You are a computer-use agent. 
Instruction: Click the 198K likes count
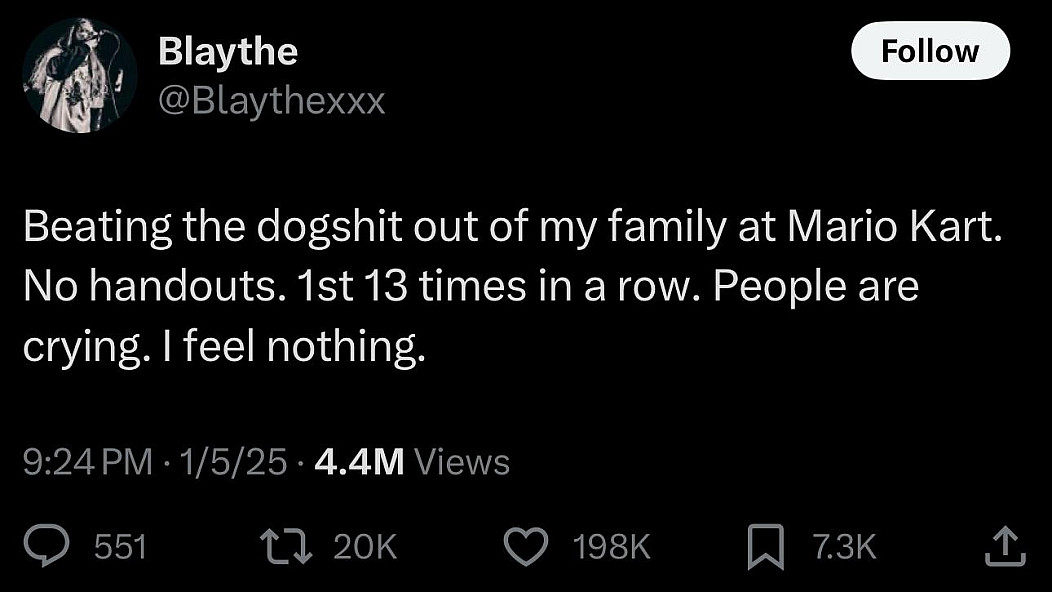[611, 547]
